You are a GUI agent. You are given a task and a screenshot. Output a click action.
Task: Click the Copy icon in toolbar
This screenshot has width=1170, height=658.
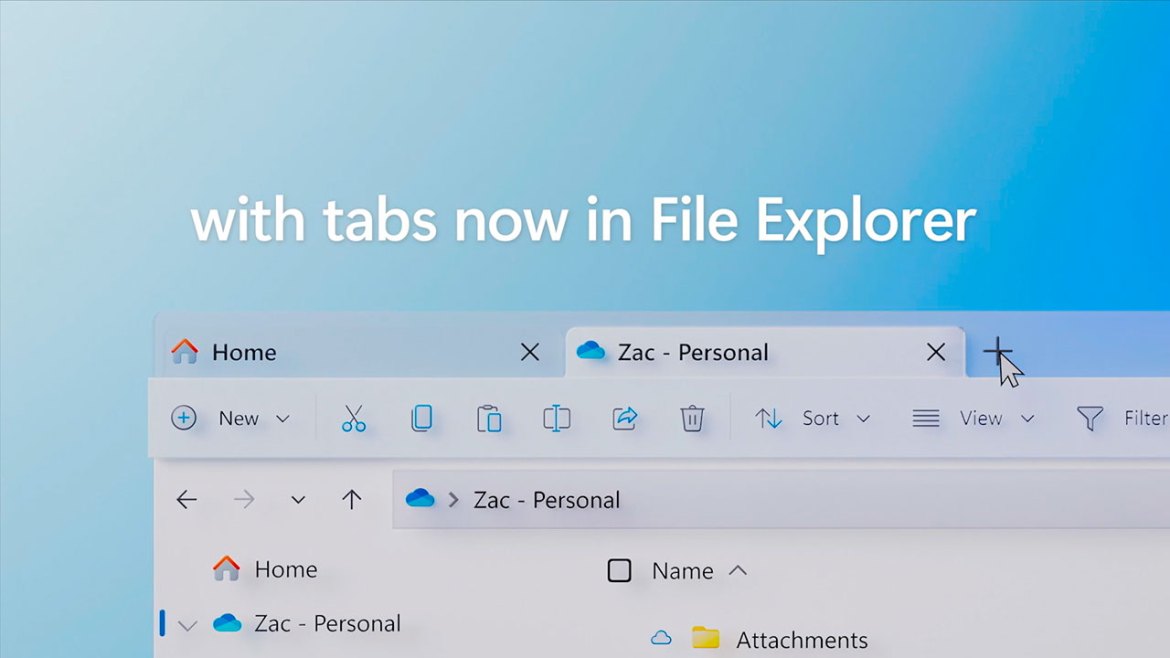click(x=422, y=419)
